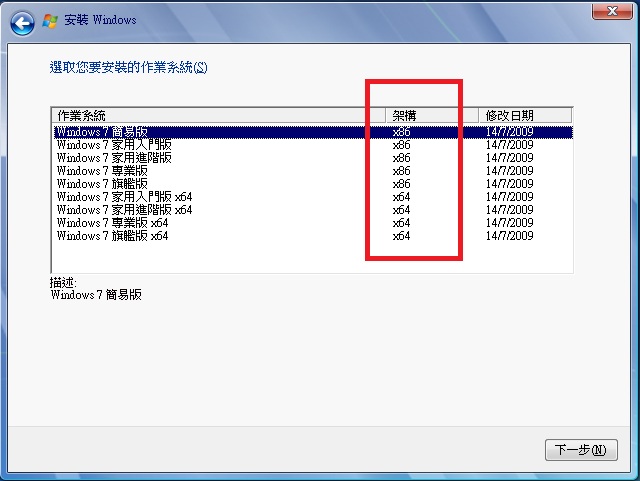Viewport: 640px width, 481px height.
Task: Click the x64 cell of 旗艦版 x64 row
Action: pos(401,236)
